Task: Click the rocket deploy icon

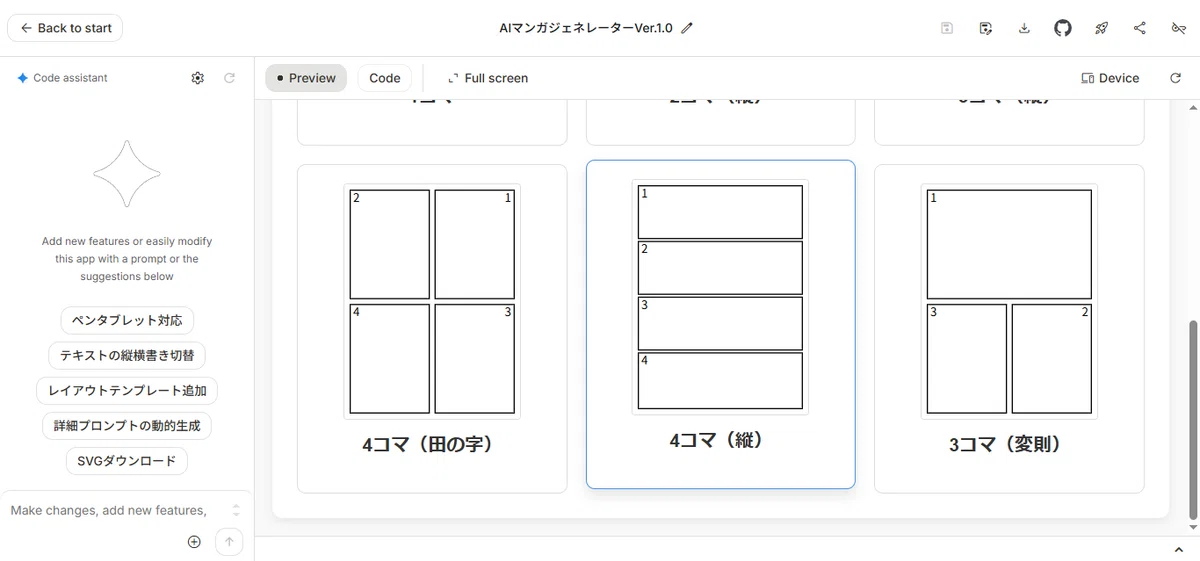Action: coord(1101,28)
